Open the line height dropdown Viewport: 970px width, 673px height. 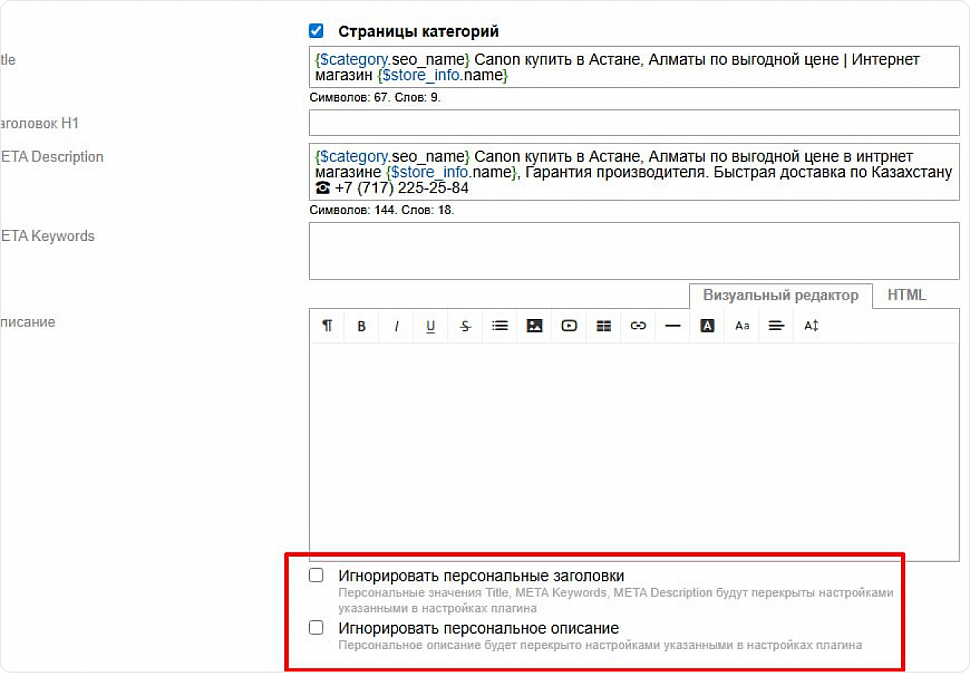[811, 326]
